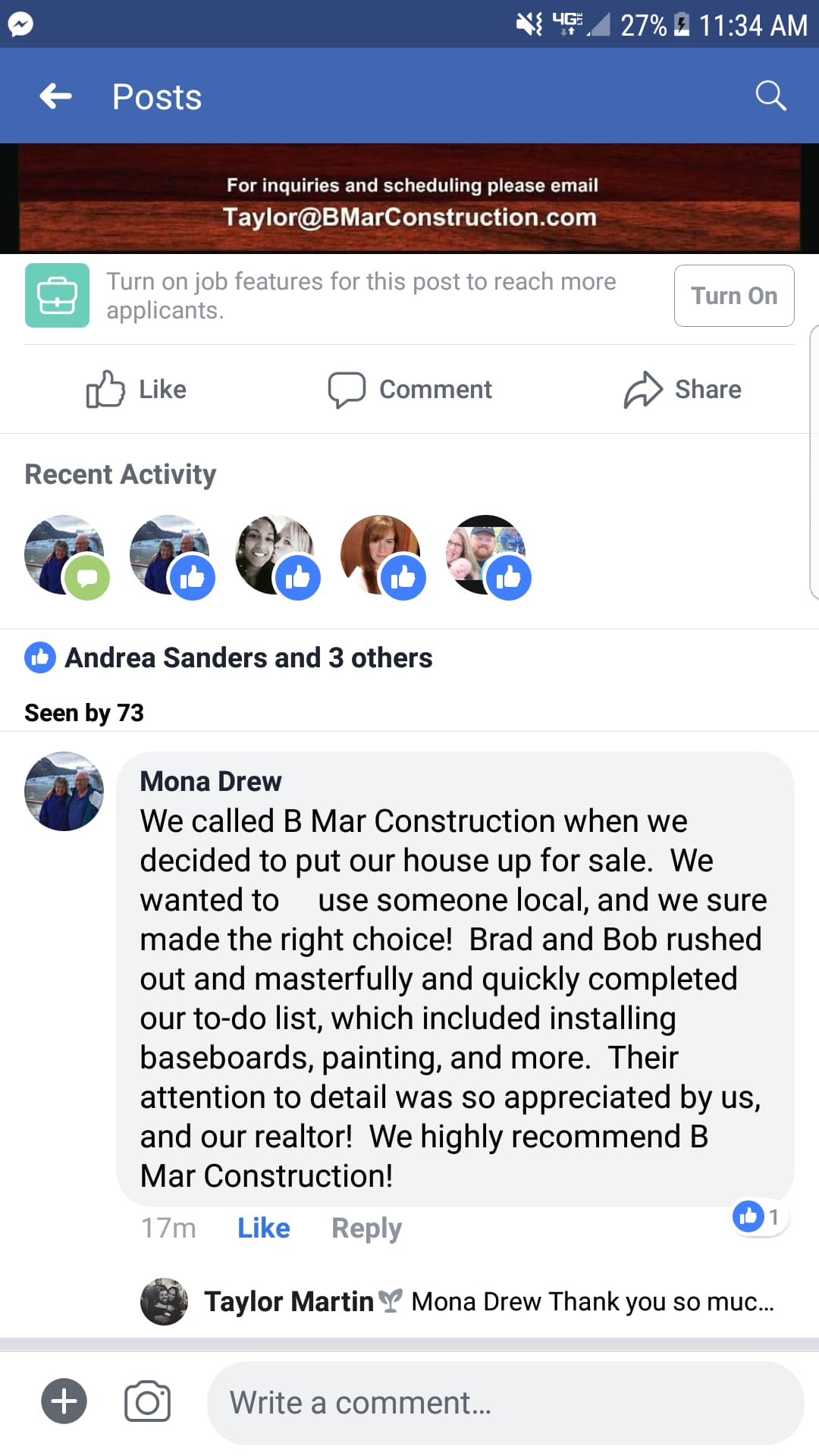Open camera icon beside comment field

point(147,1402)
